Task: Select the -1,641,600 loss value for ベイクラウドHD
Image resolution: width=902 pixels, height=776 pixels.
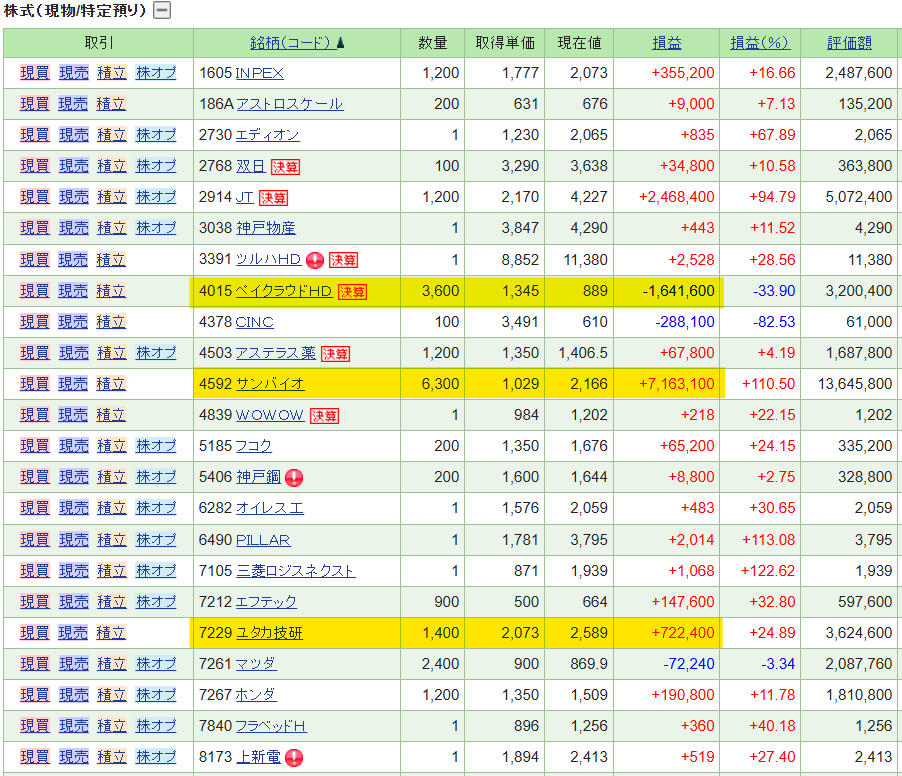Action: 678,291
